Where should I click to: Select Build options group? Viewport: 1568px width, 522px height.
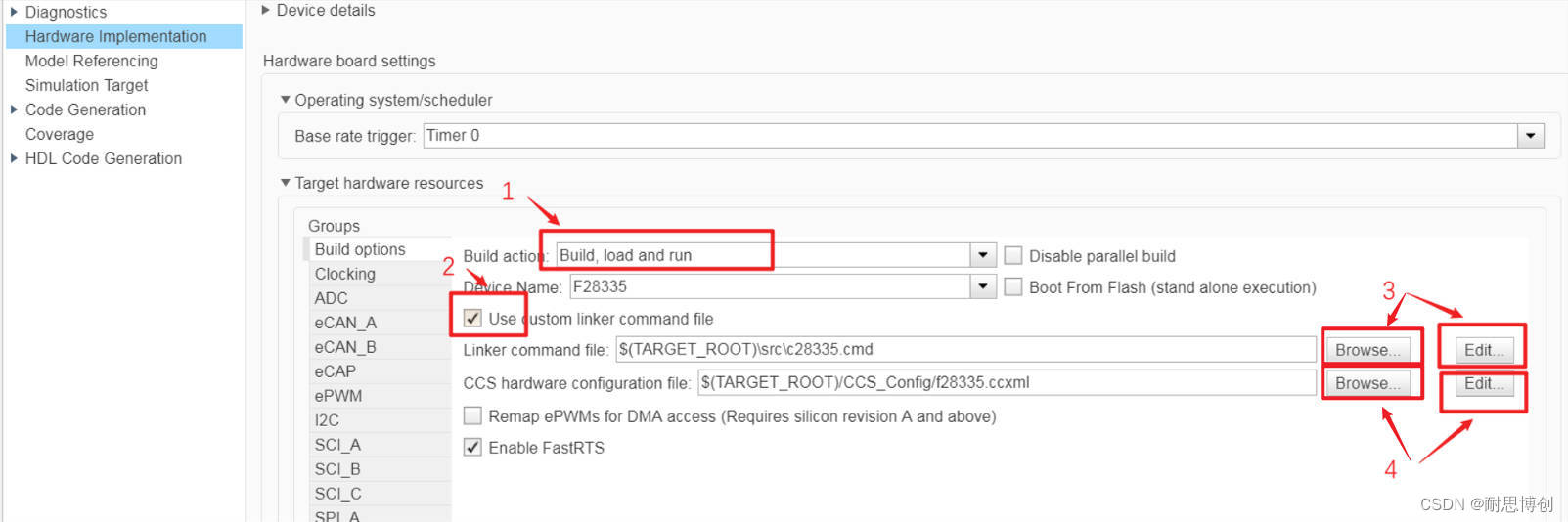378,249
